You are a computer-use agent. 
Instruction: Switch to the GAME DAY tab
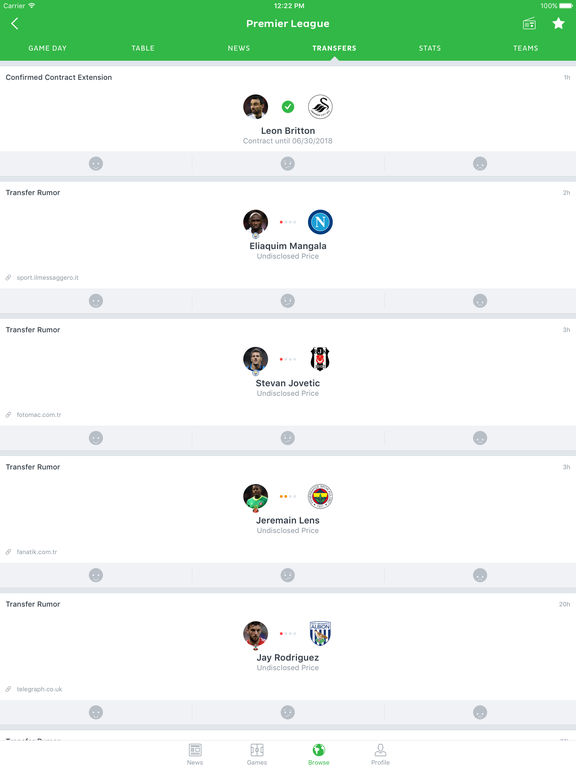tap(48, 48)
